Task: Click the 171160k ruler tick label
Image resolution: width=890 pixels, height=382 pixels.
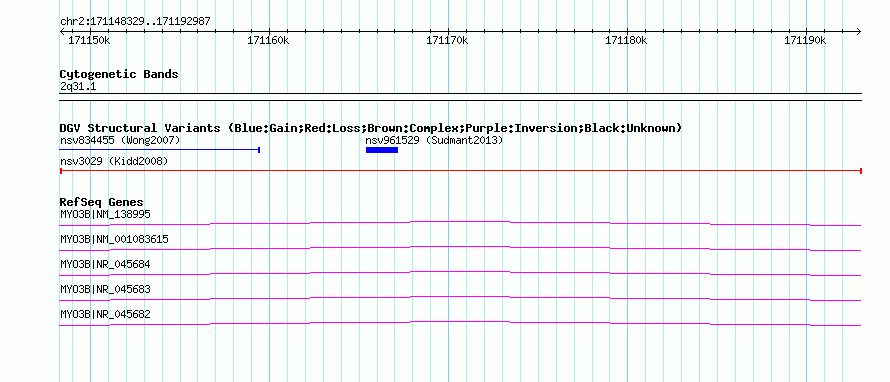Action: [x=268, y=41]
